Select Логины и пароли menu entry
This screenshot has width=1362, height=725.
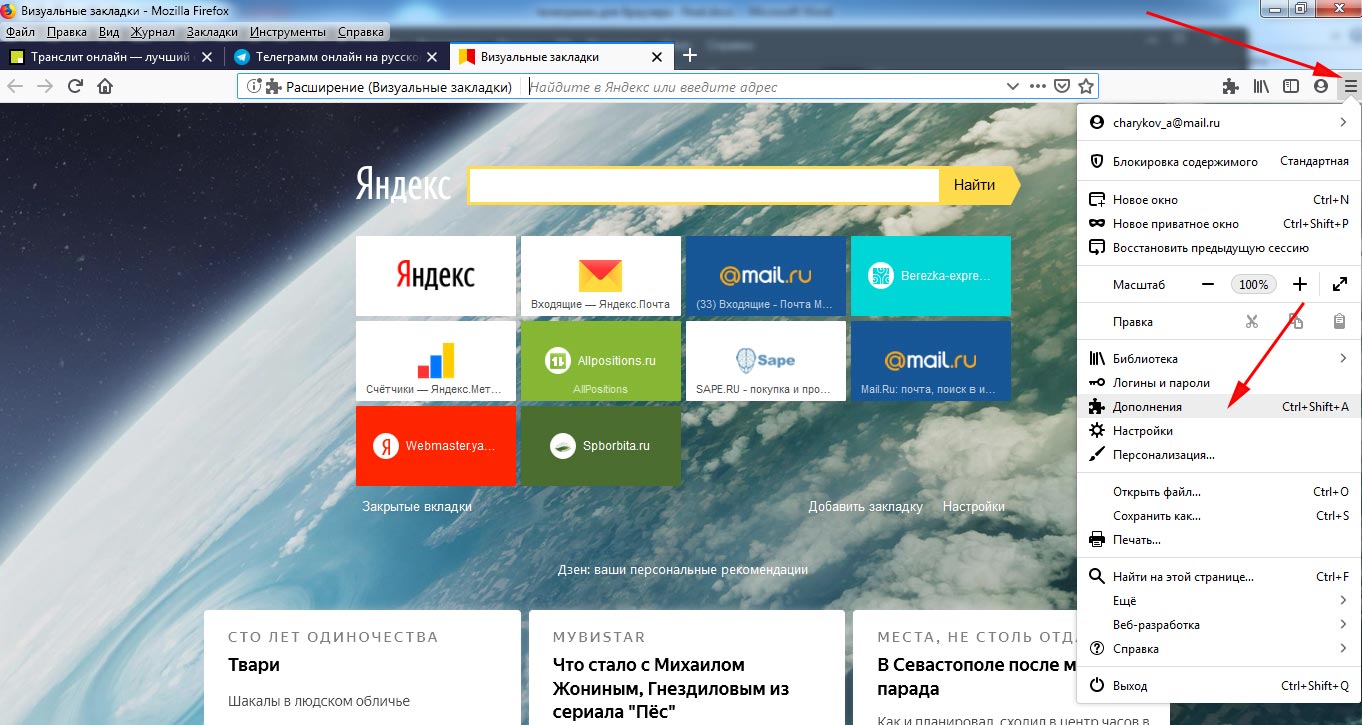coord(1217,383)
